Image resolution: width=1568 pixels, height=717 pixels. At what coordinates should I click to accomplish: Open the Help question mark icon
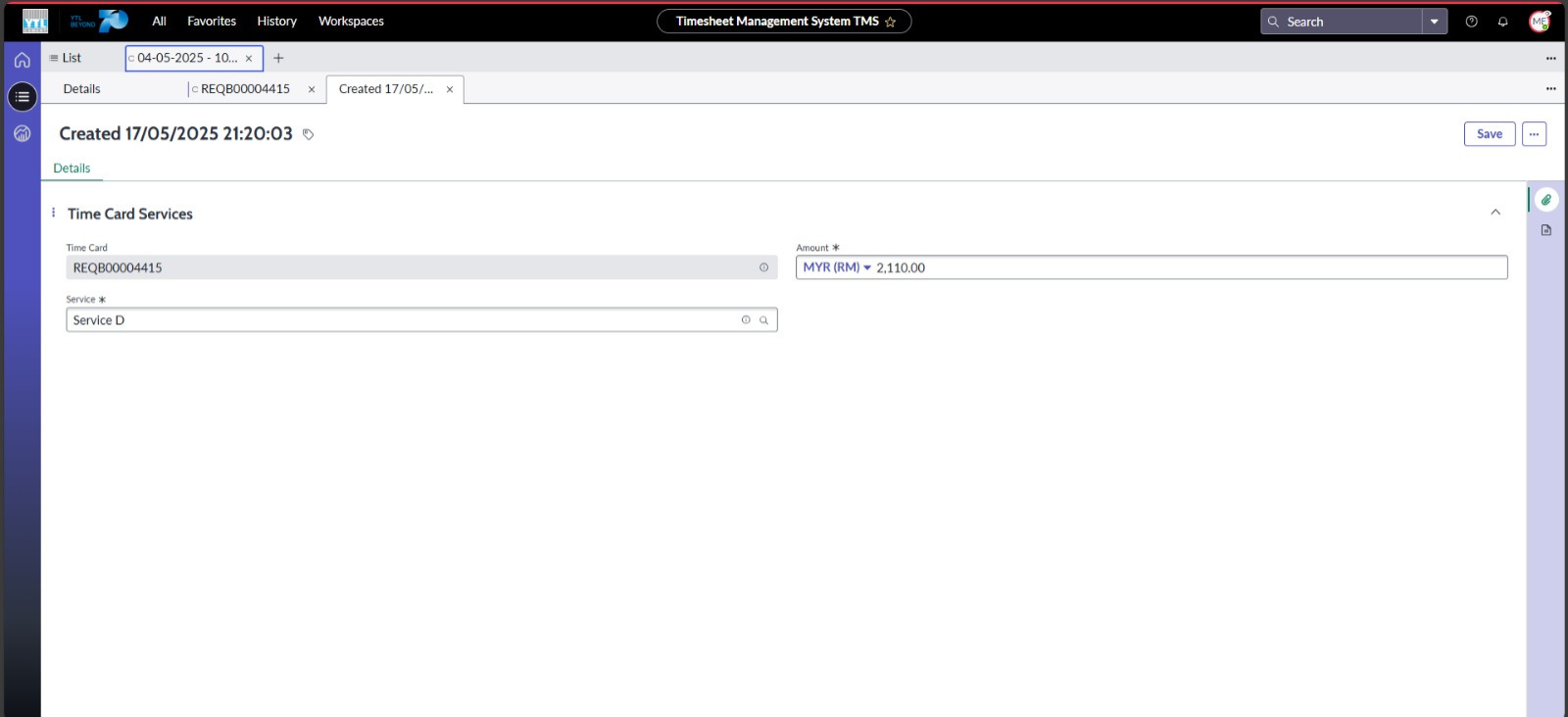click(x=1471, y=22)
